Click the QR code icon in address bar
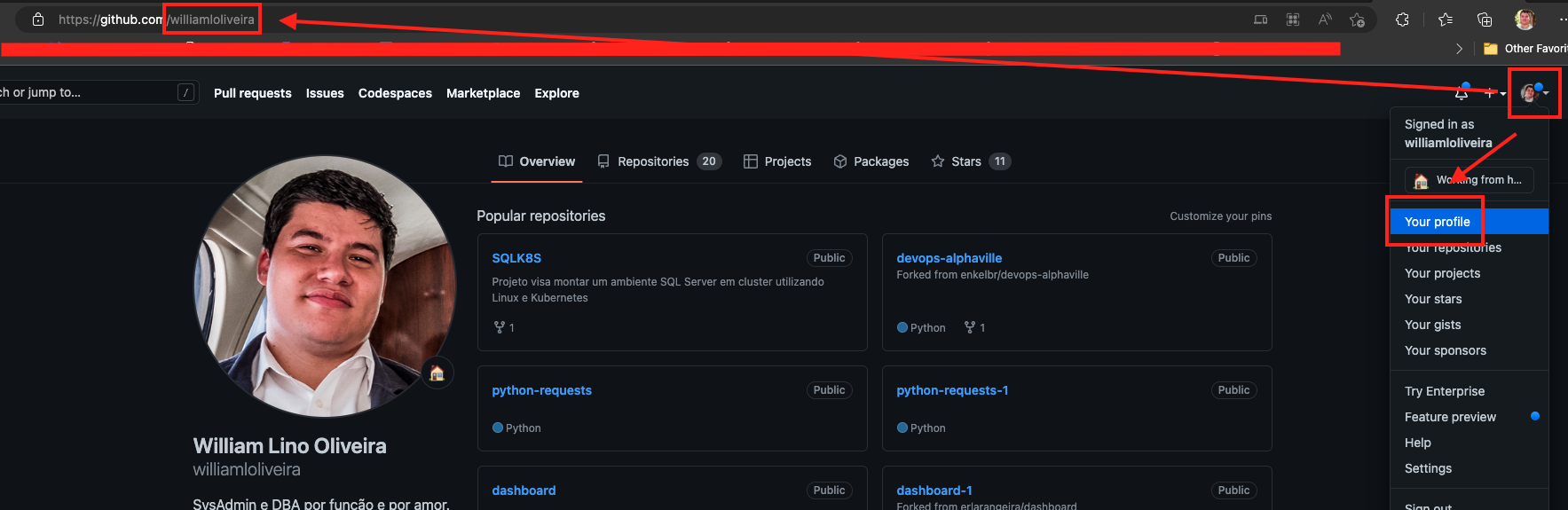Viewport: 1568px width, 510px height. 1293,20
